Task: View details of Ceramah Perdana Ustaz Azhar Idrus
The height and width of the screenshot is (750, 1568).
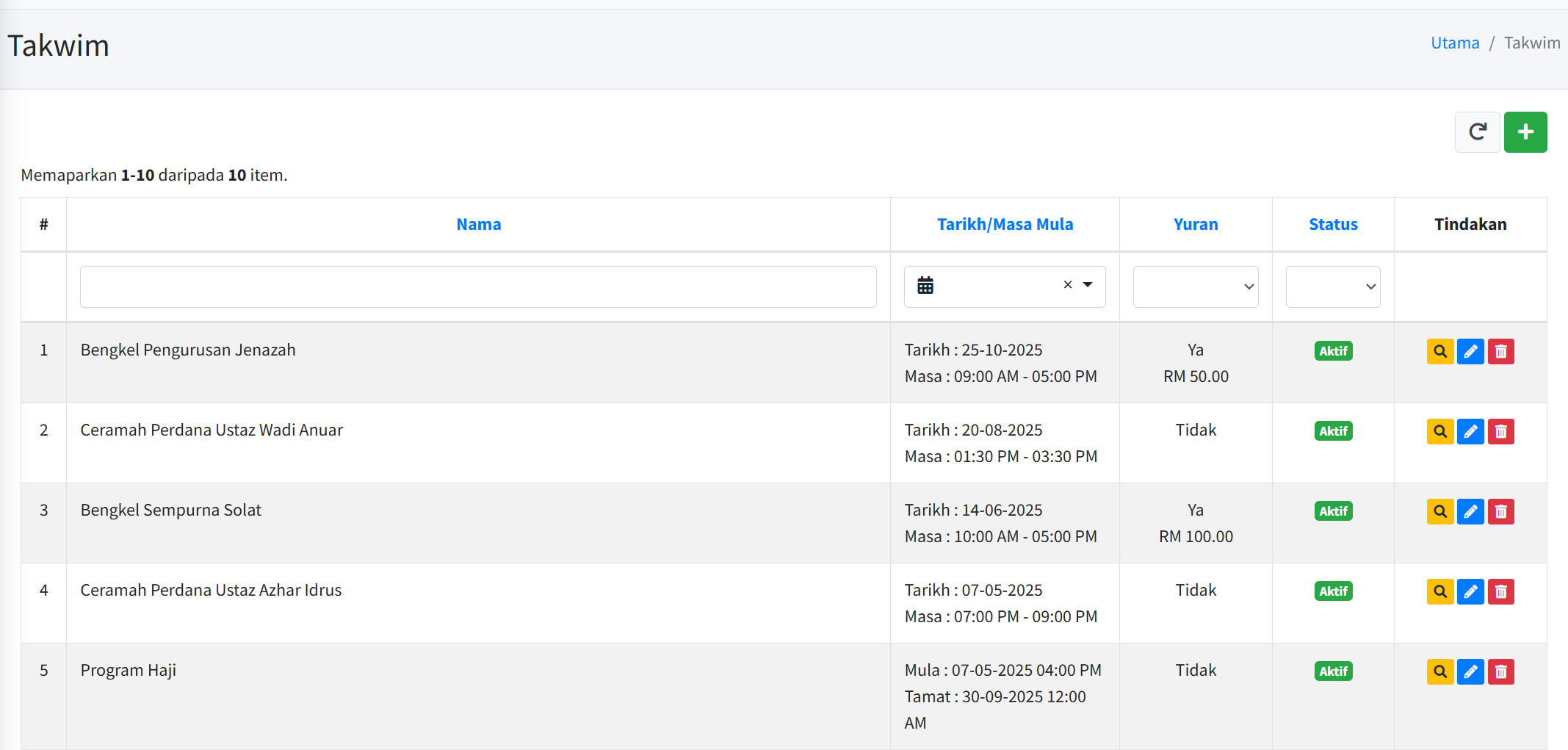Action: click(1439, 592)
